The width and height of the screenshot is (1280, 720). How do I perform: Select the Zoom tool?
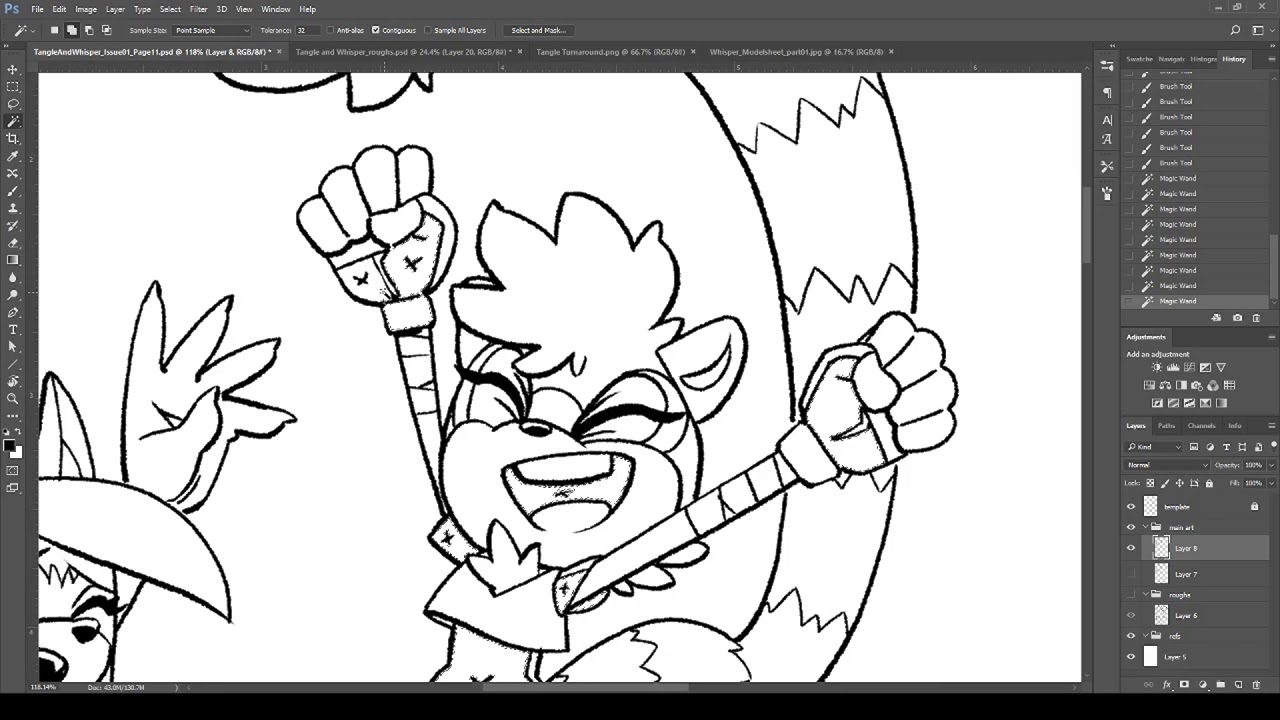[x=13, y=398]
